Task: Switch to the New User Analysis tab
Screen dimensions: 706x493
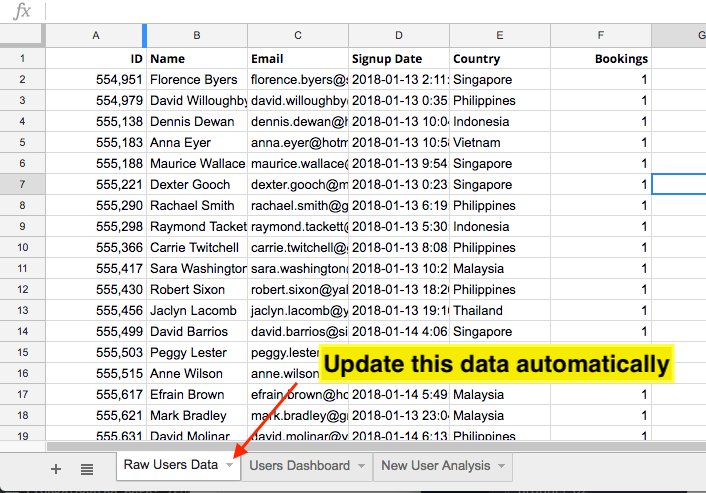Action: coord(435,465)
